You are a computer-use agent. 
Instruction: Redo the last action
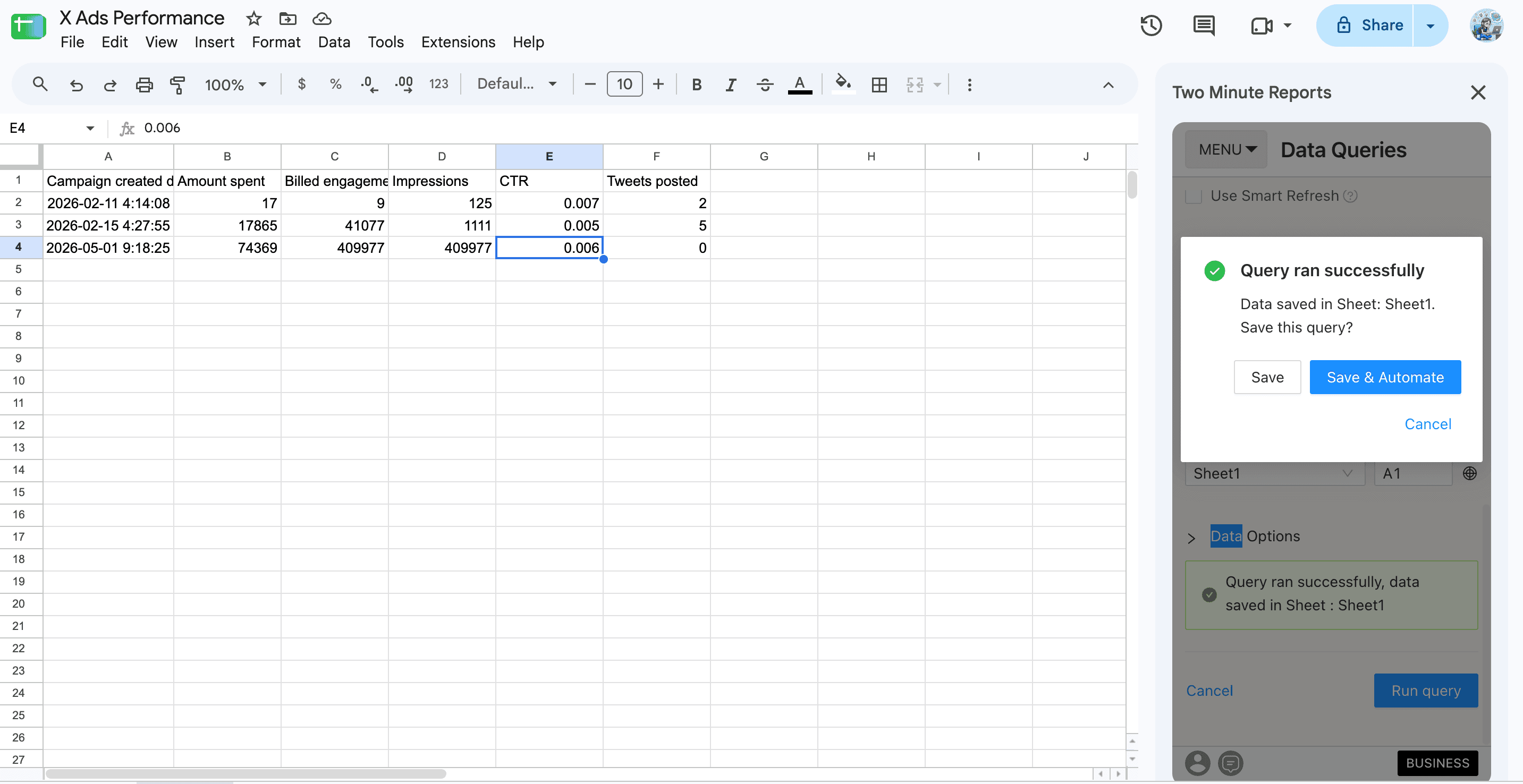(109, 84)
